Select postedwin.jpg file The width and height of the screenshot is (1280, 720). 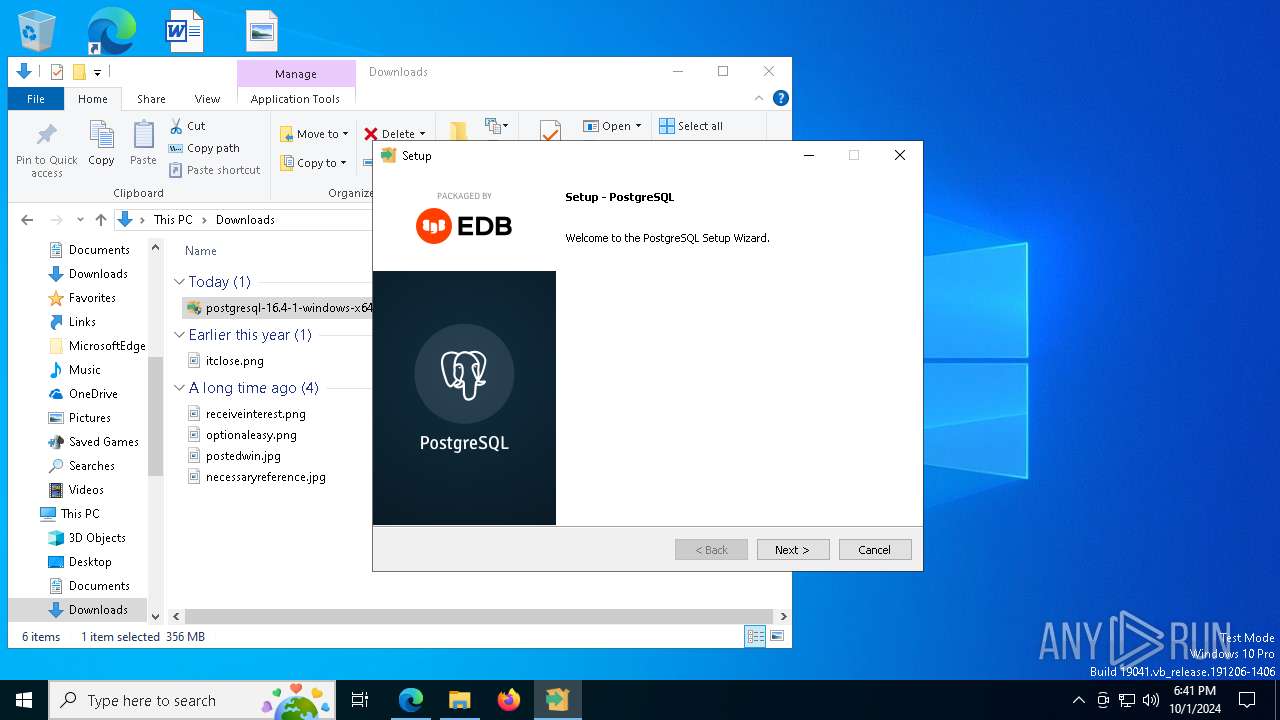point(243,456)
